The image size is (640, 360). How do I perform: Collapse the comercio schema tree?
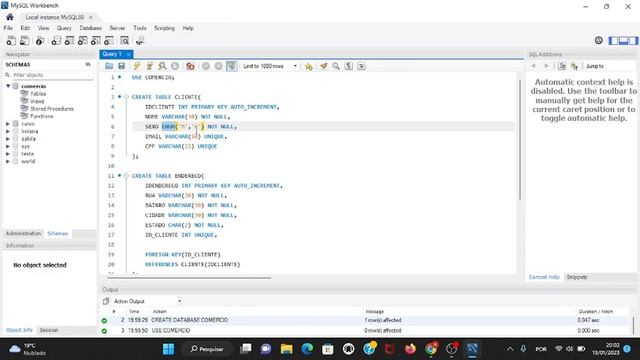(x=8, y=86)
